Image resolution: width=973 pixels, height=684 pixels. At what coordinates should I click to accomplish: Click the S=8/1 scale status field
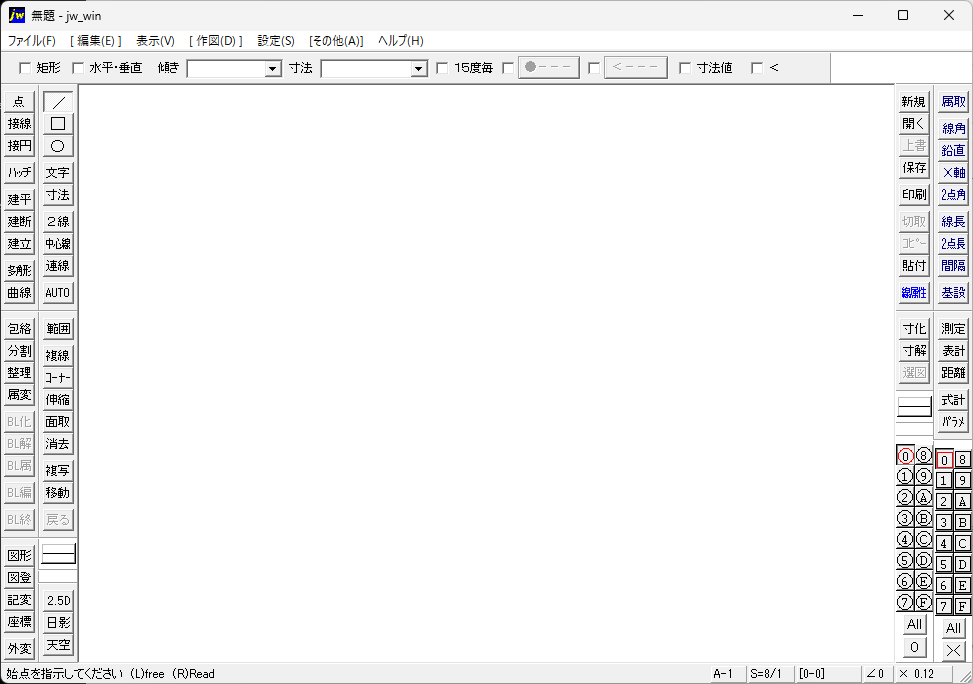[770, 674]
